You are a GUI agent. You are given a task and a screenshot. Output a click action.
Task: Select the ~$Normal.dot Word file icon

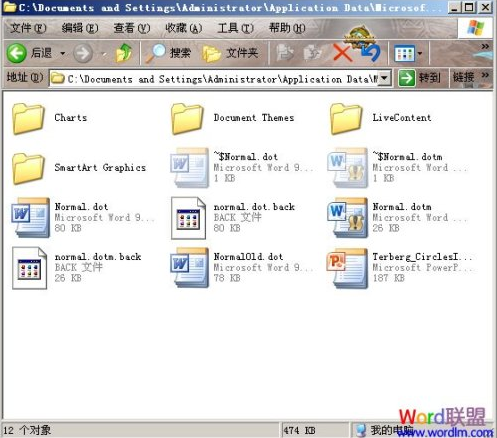point(189,168)
